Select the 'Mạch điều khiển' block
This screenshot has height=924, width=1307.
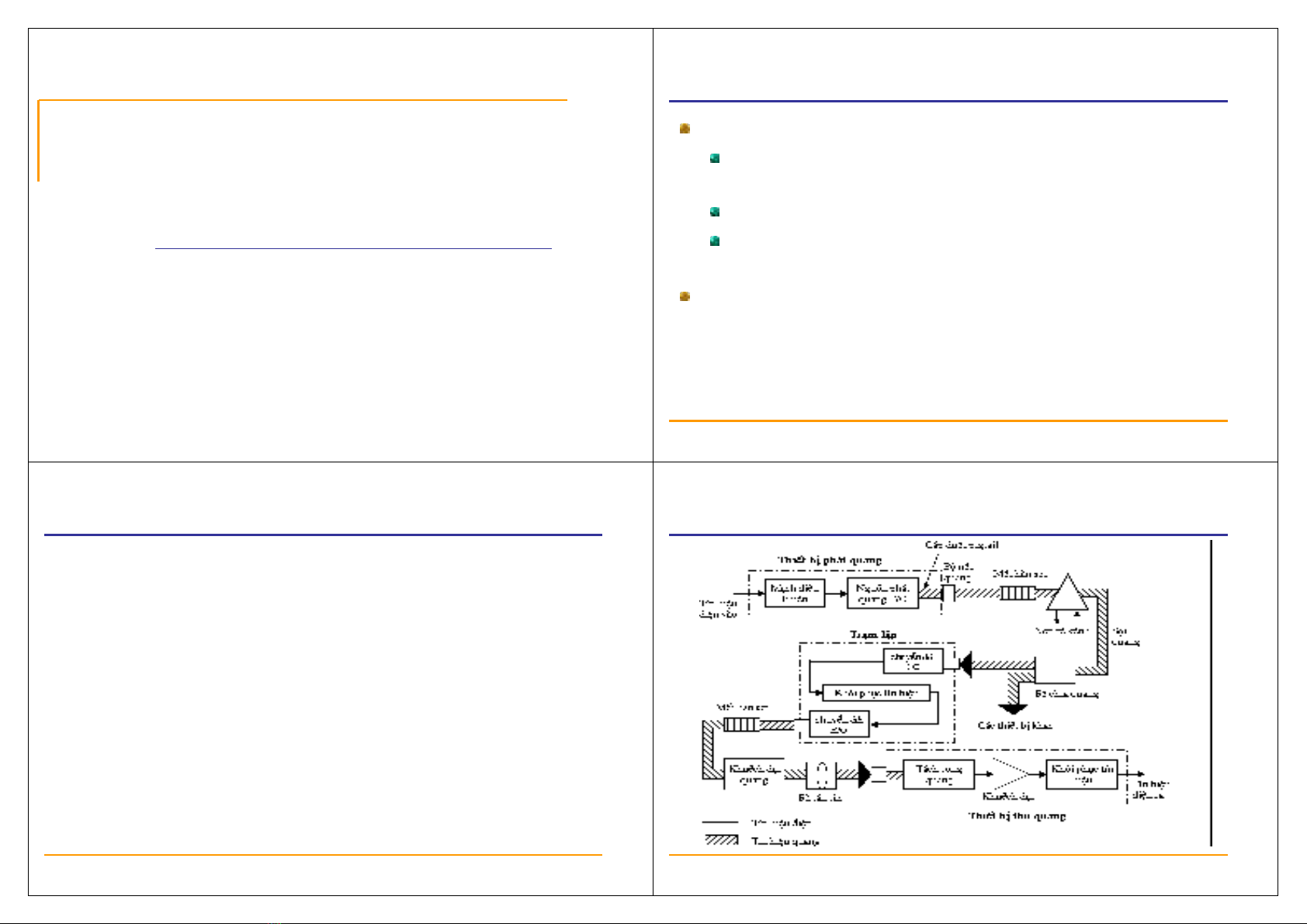point(794,593)
